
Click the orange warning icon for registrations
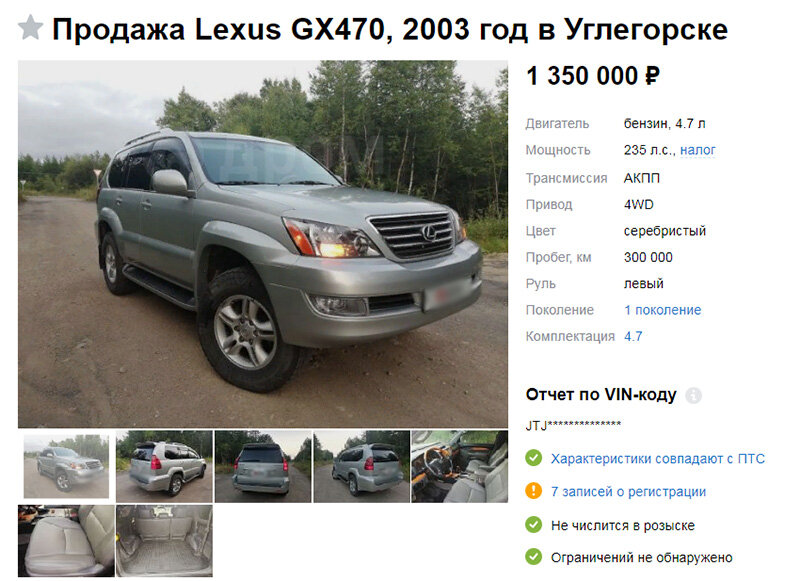pyautogui.click(x=534, y=491)
